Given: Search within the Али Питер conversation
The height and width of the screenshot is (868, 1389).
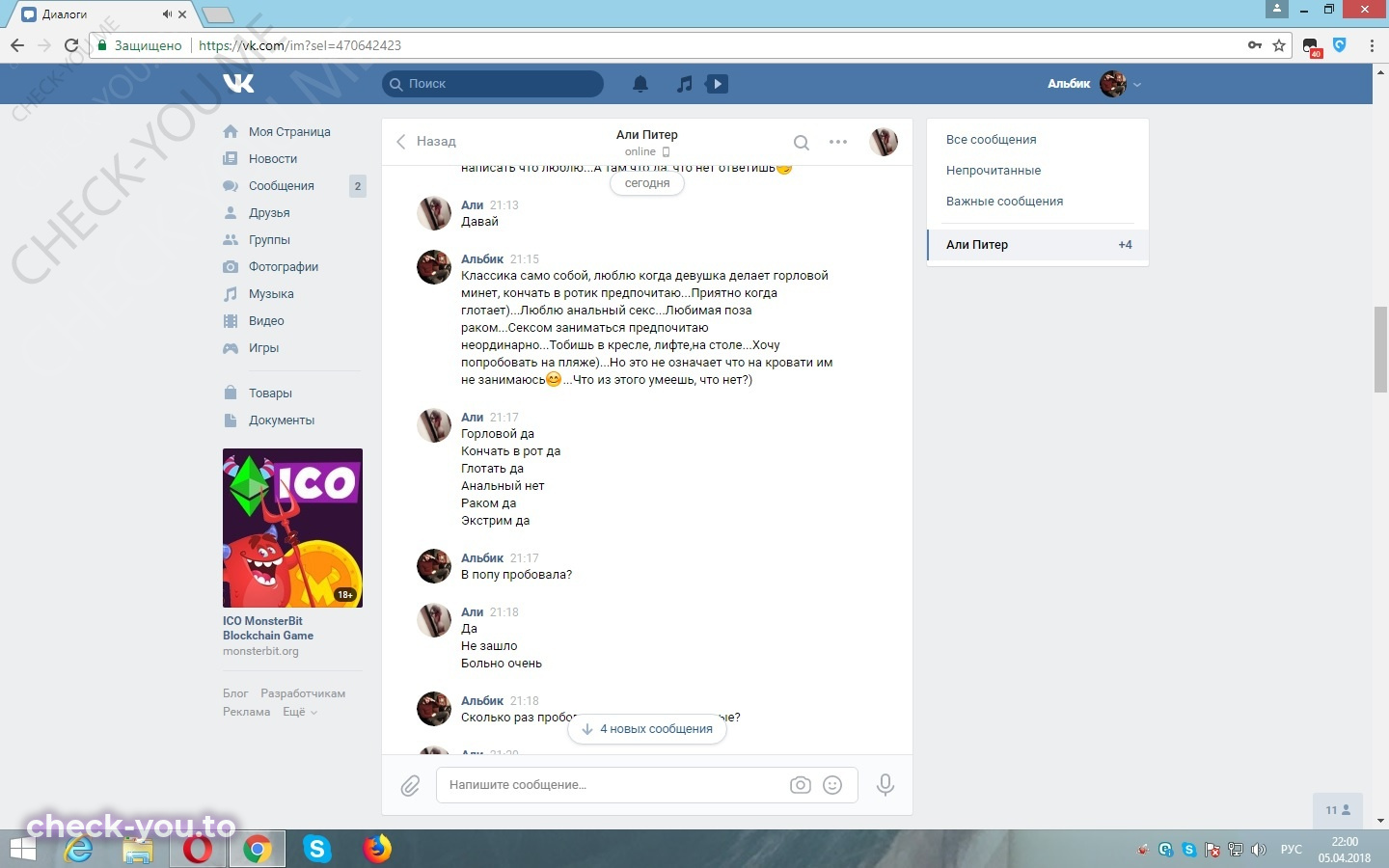Looking at the screenshot, I should tap(801, 142).
